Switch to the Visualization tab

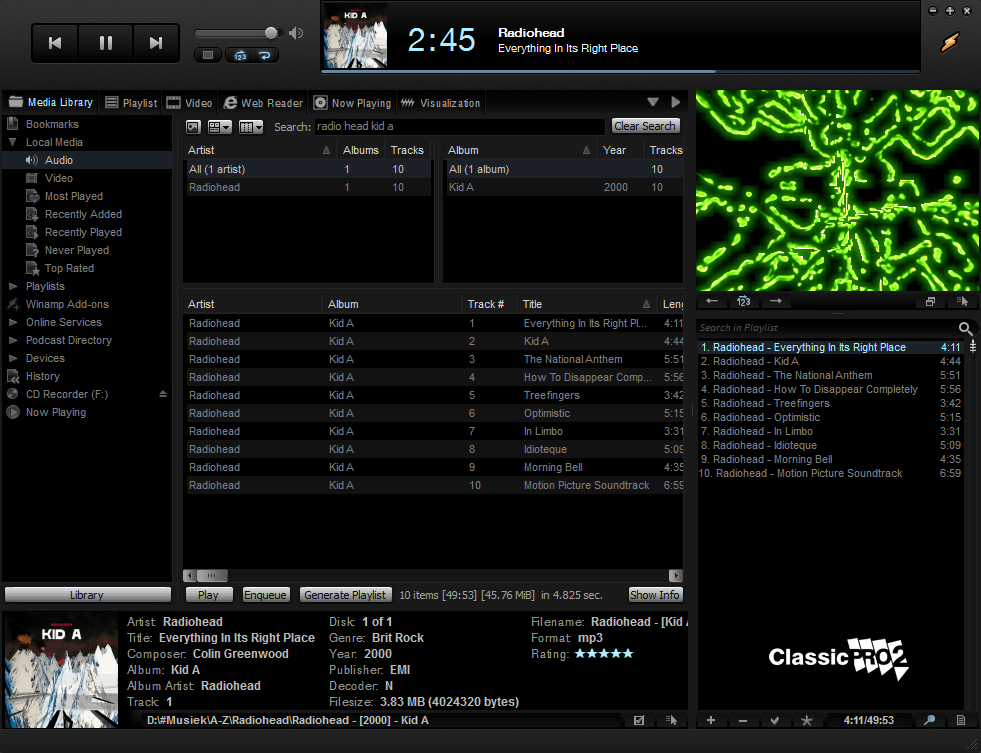pos(441,103)
